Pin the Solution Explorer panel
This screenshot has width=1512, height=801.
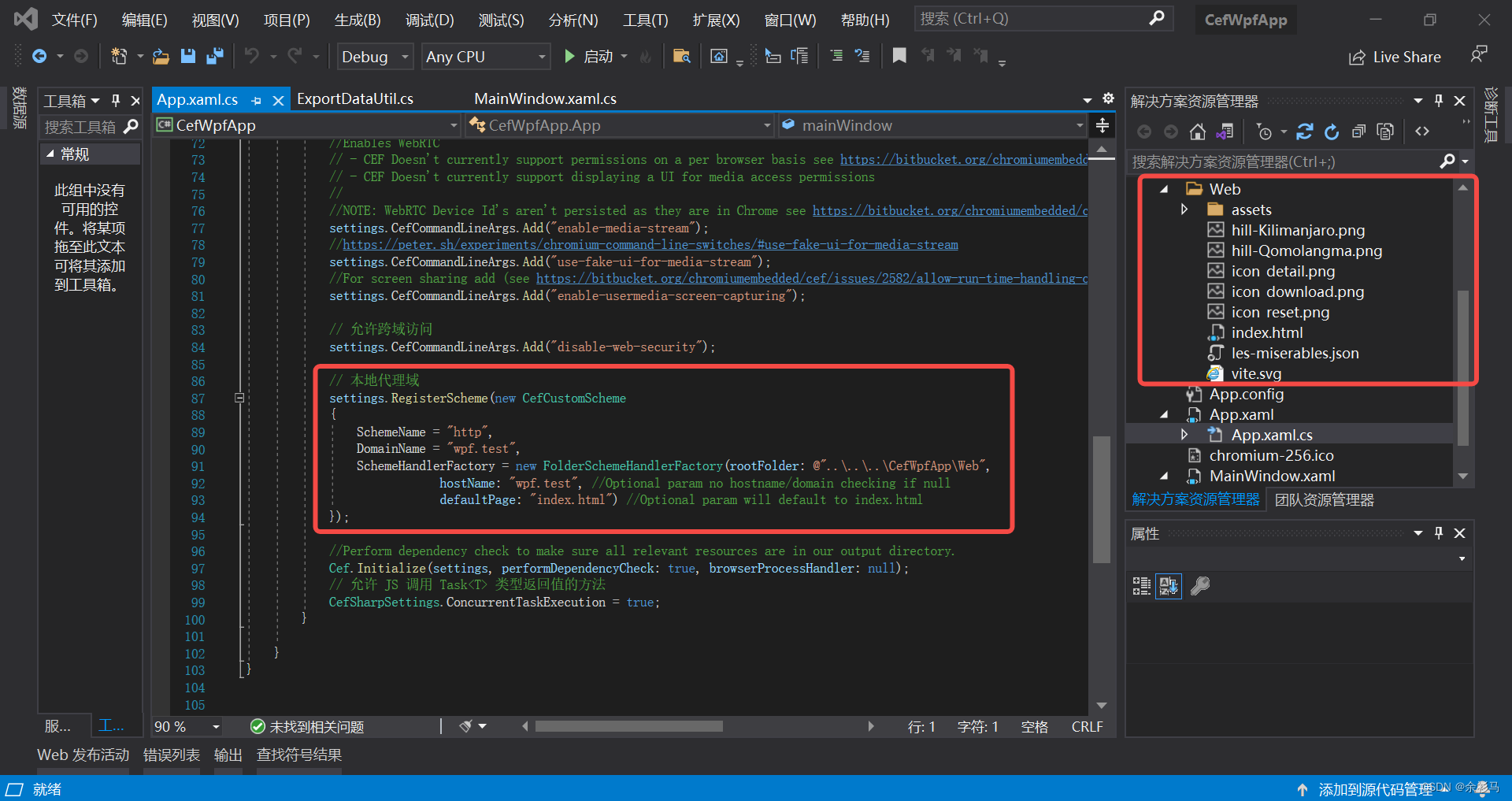tap(1439, 100)
